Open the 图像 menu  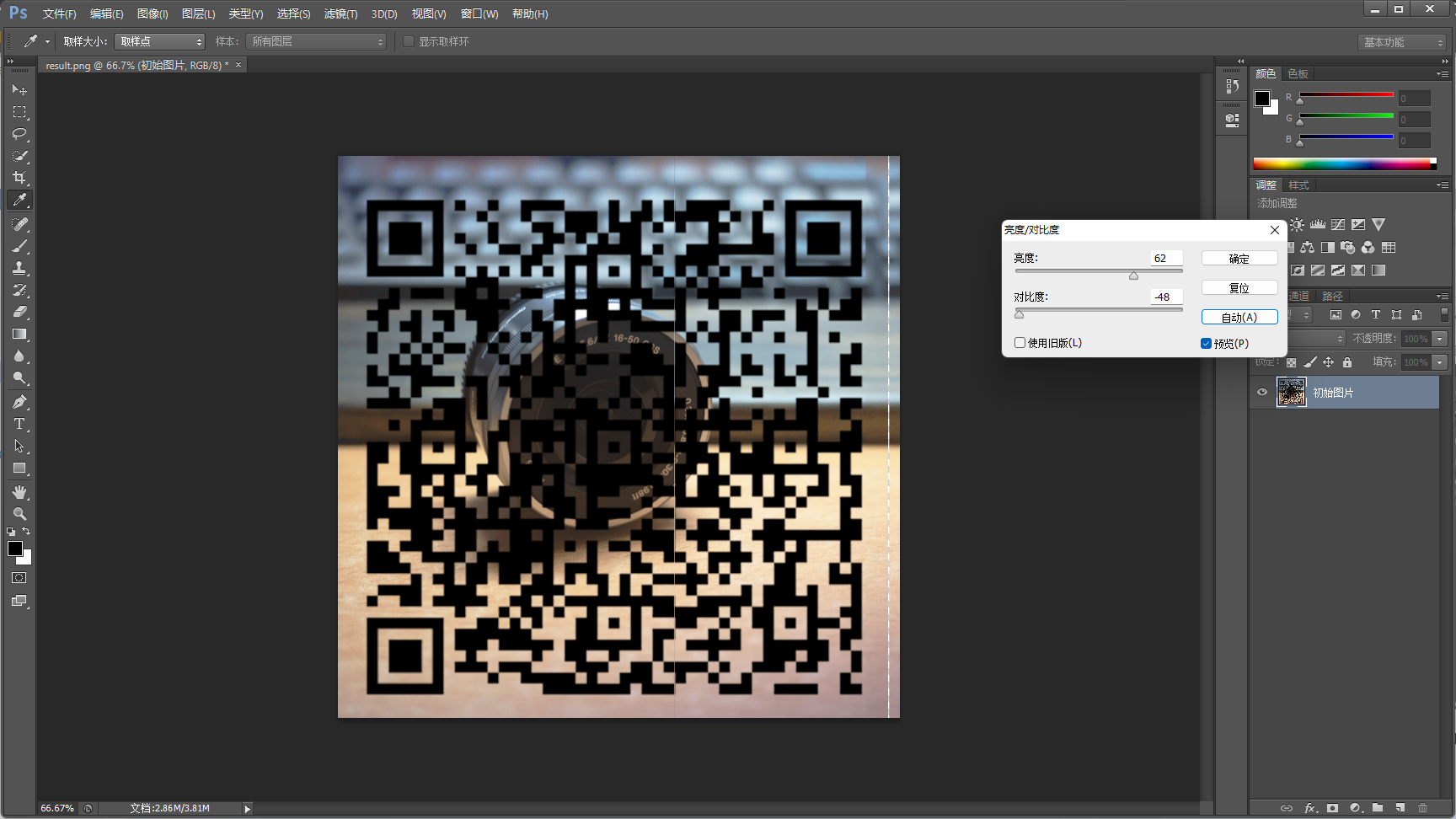[x=153, y=14]
